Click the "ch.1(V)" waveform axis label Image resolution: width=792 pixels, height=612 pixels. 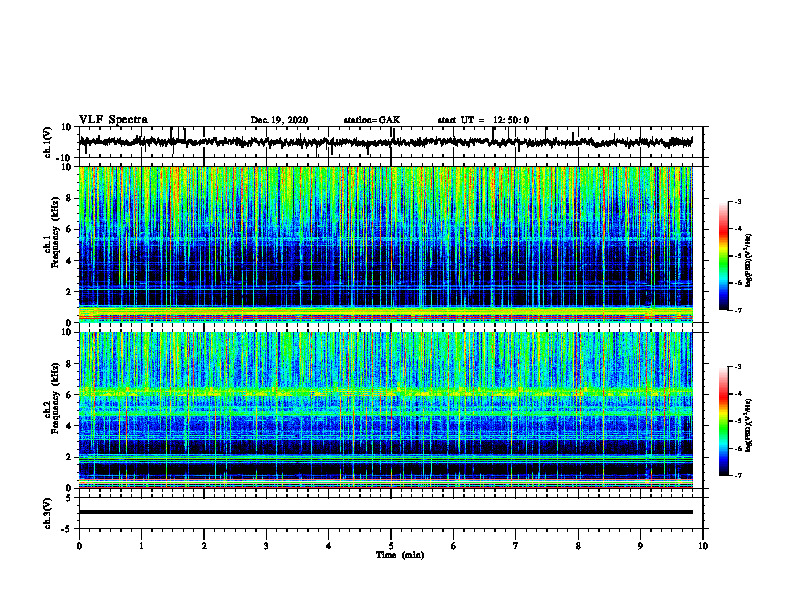[47, 142]
